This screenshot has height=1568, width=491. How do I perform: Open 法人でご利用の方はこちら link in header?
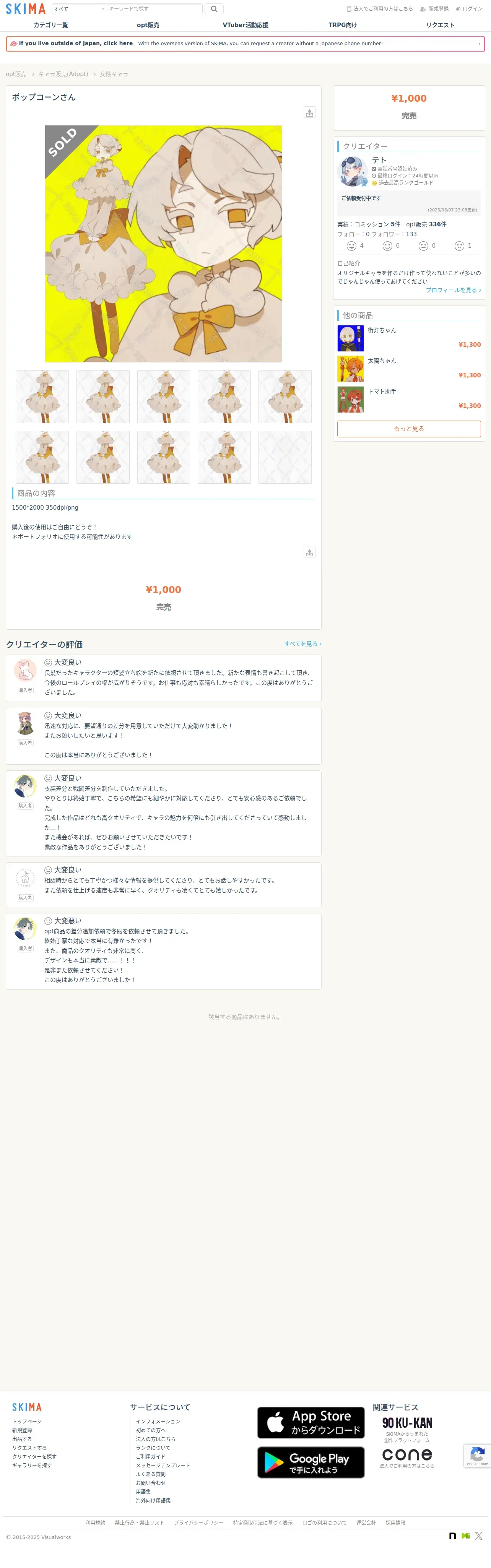click(x=380, y=8)
